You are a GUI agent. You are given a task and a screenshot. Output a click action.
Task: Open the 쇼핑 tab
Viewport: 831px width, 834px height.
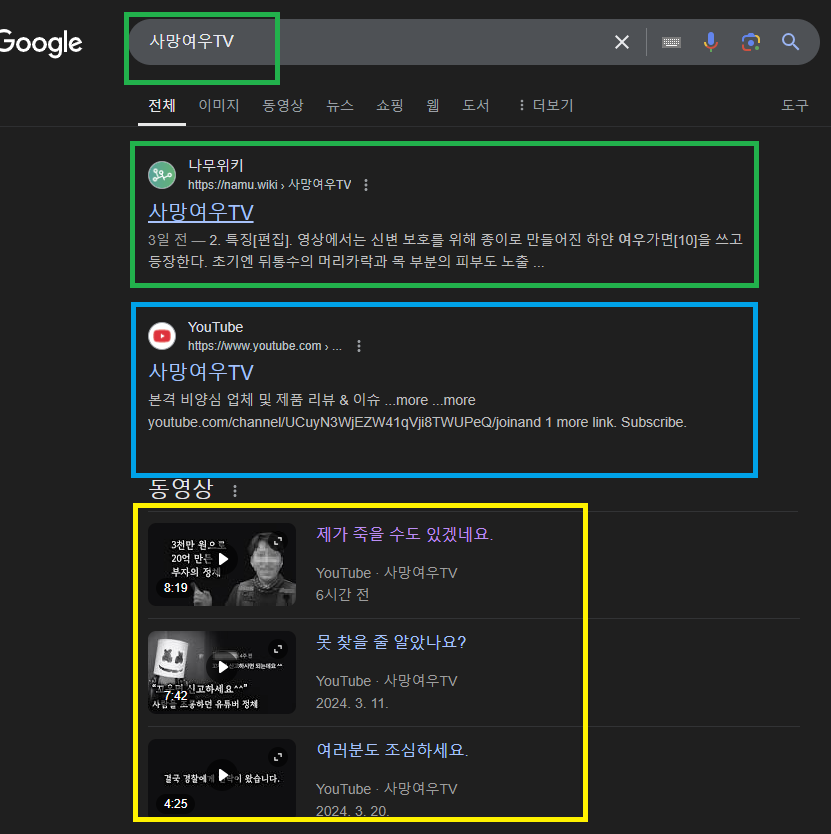coord(389,105)
